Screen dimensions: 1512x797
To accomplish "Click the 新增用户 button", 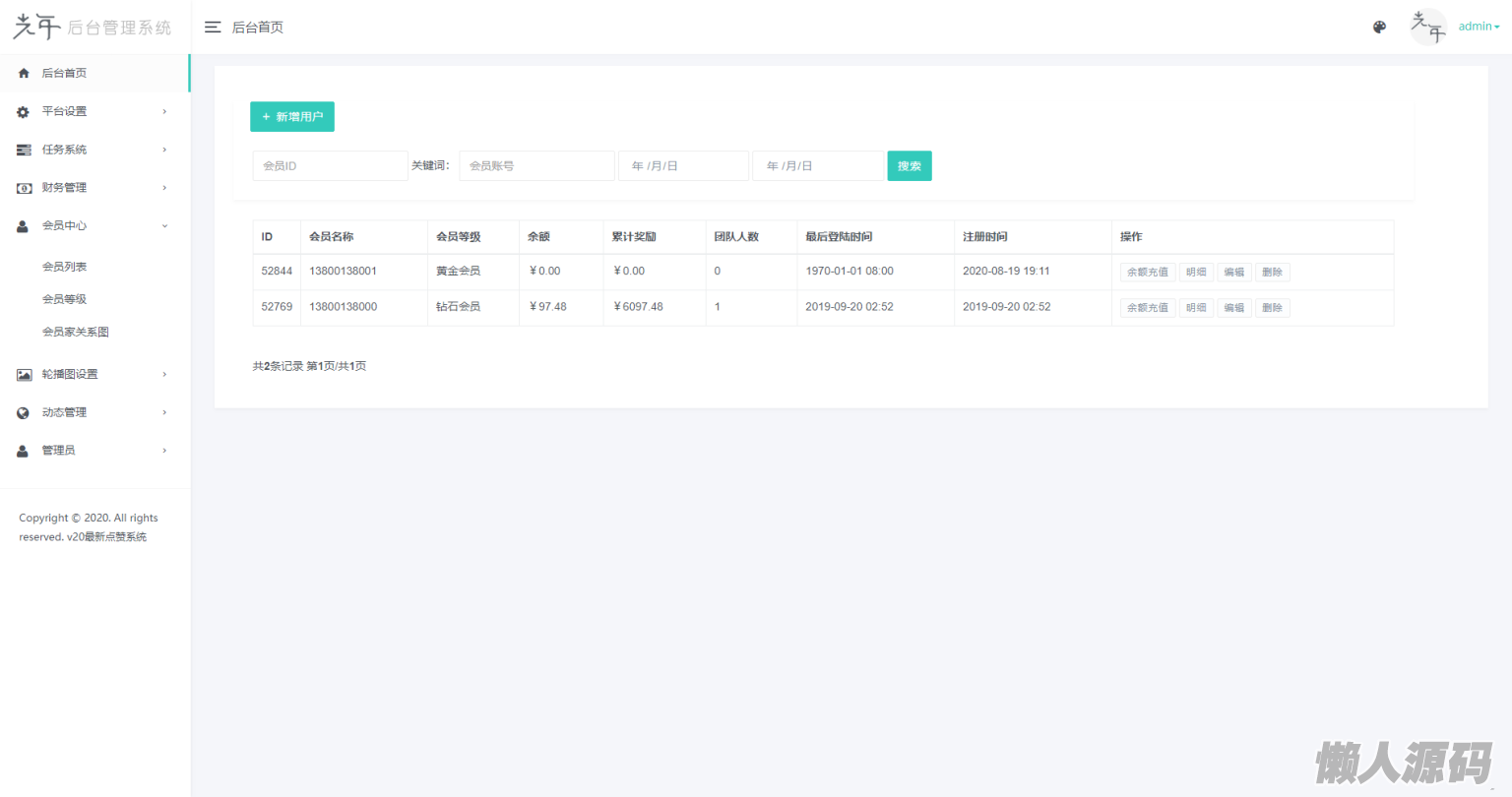I will [x=292, y=117].
